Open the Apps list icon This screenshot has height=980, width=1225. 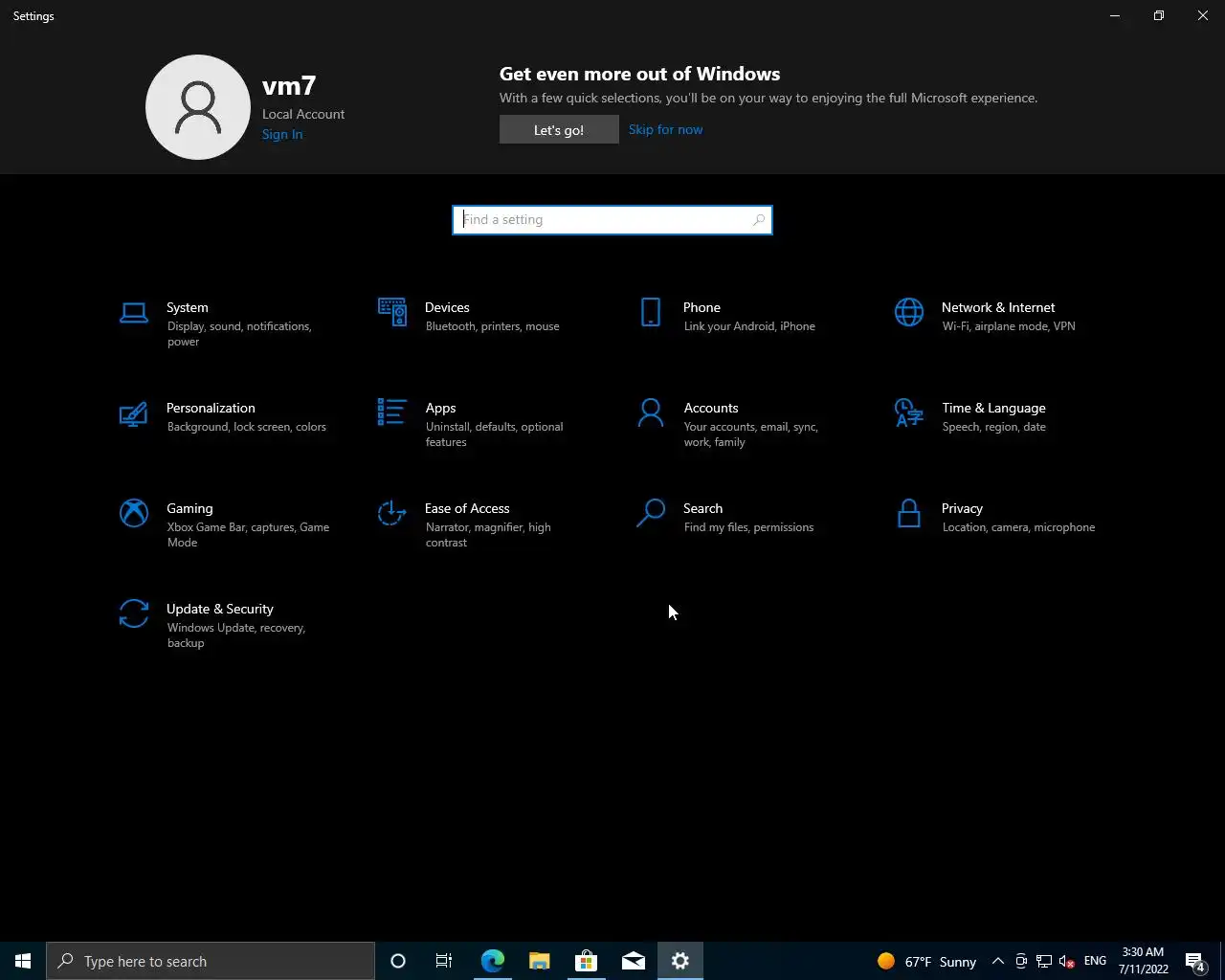pyautogui.click(x=391, y=412)
